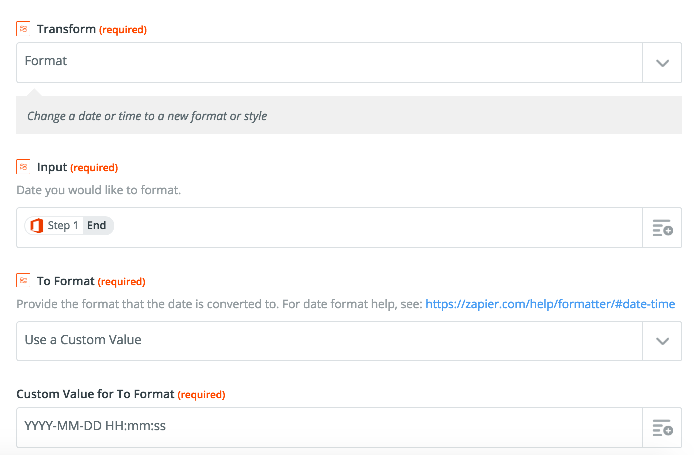The image size is (694, 455).
Task: Open the insert-field icon in the Custom Value box
Action: click(662, 428)
